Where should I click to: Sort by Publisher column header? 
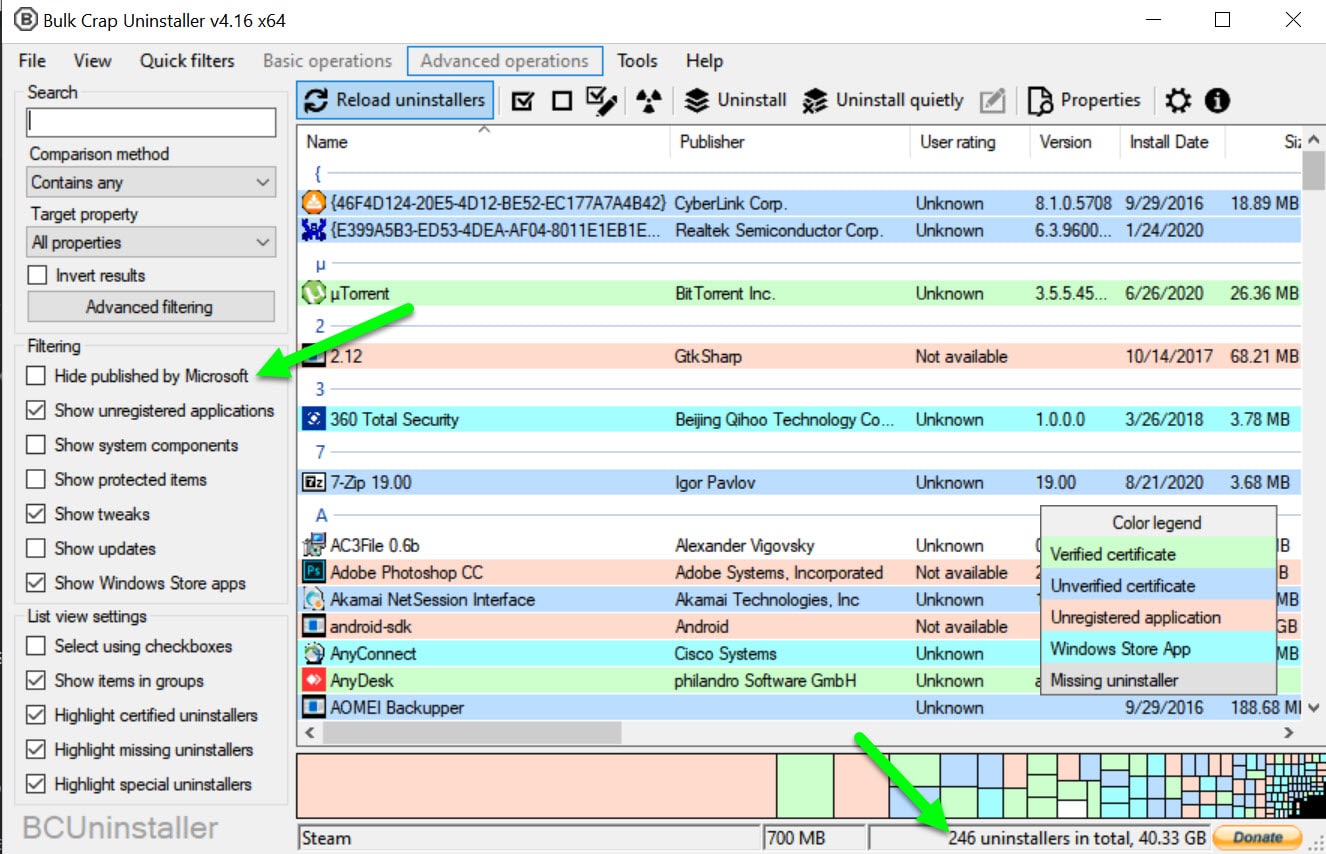(x=790, y=142)
